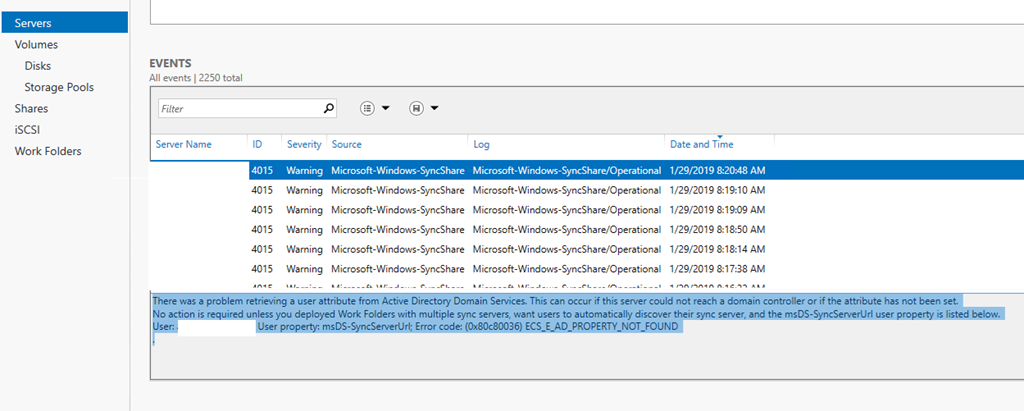This screenshot has width=1024, height=411.
Task: Click the save query icon
Action: (416, 108)
